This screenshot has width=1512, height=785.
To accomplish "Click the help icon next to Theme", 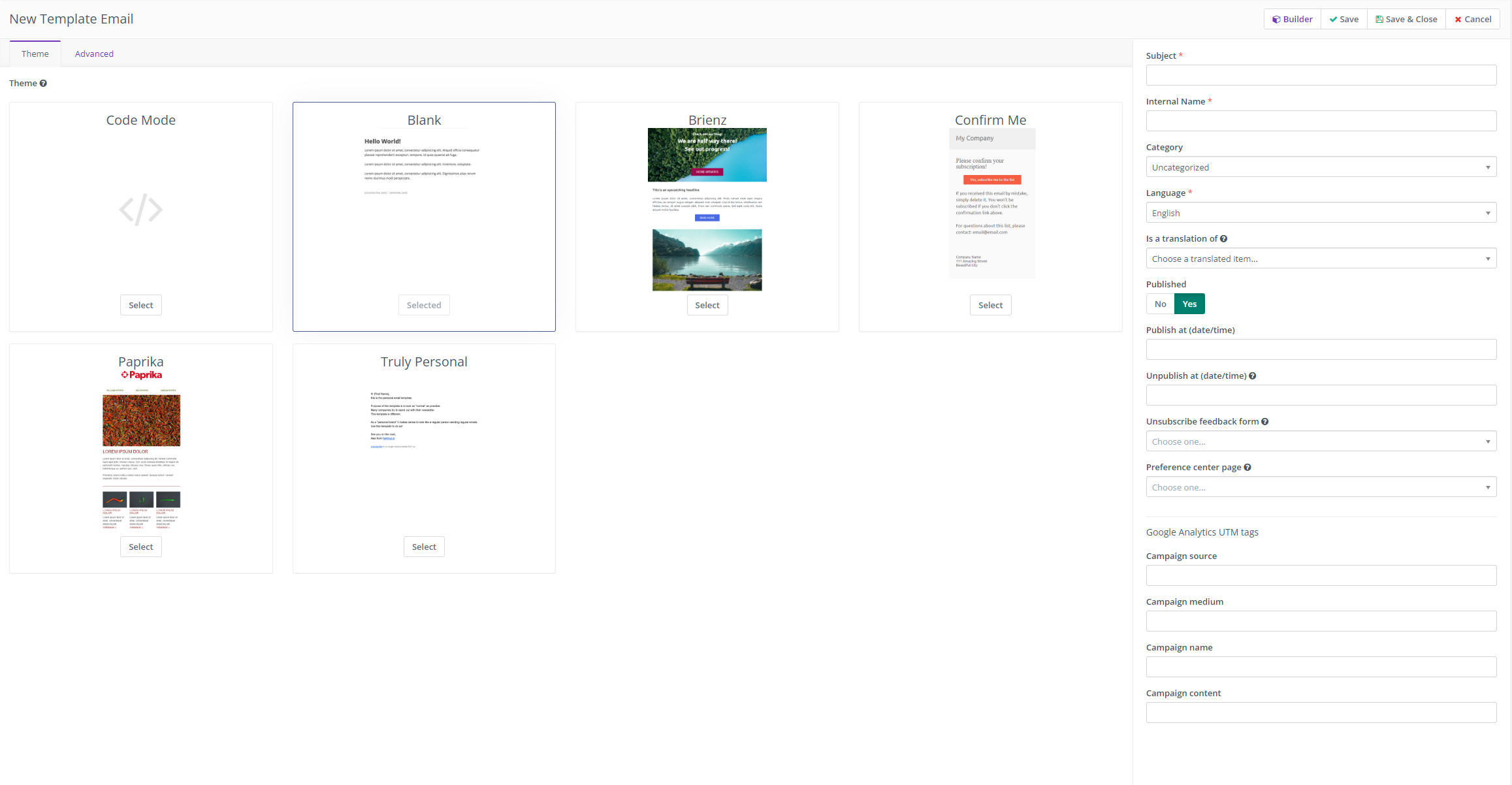I will coord(43,84).
